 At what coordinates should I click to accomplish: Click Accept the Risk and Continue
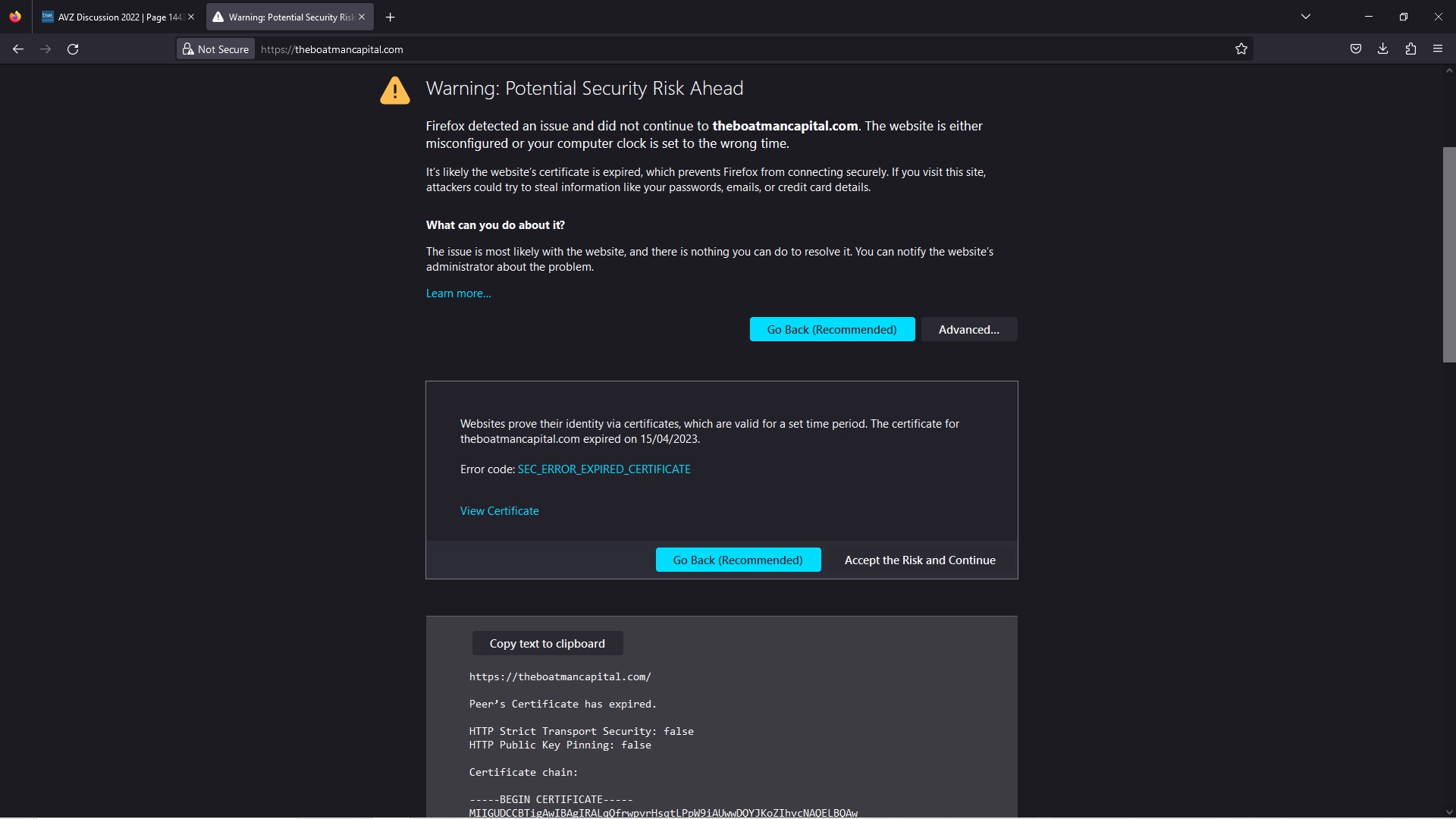920,560
